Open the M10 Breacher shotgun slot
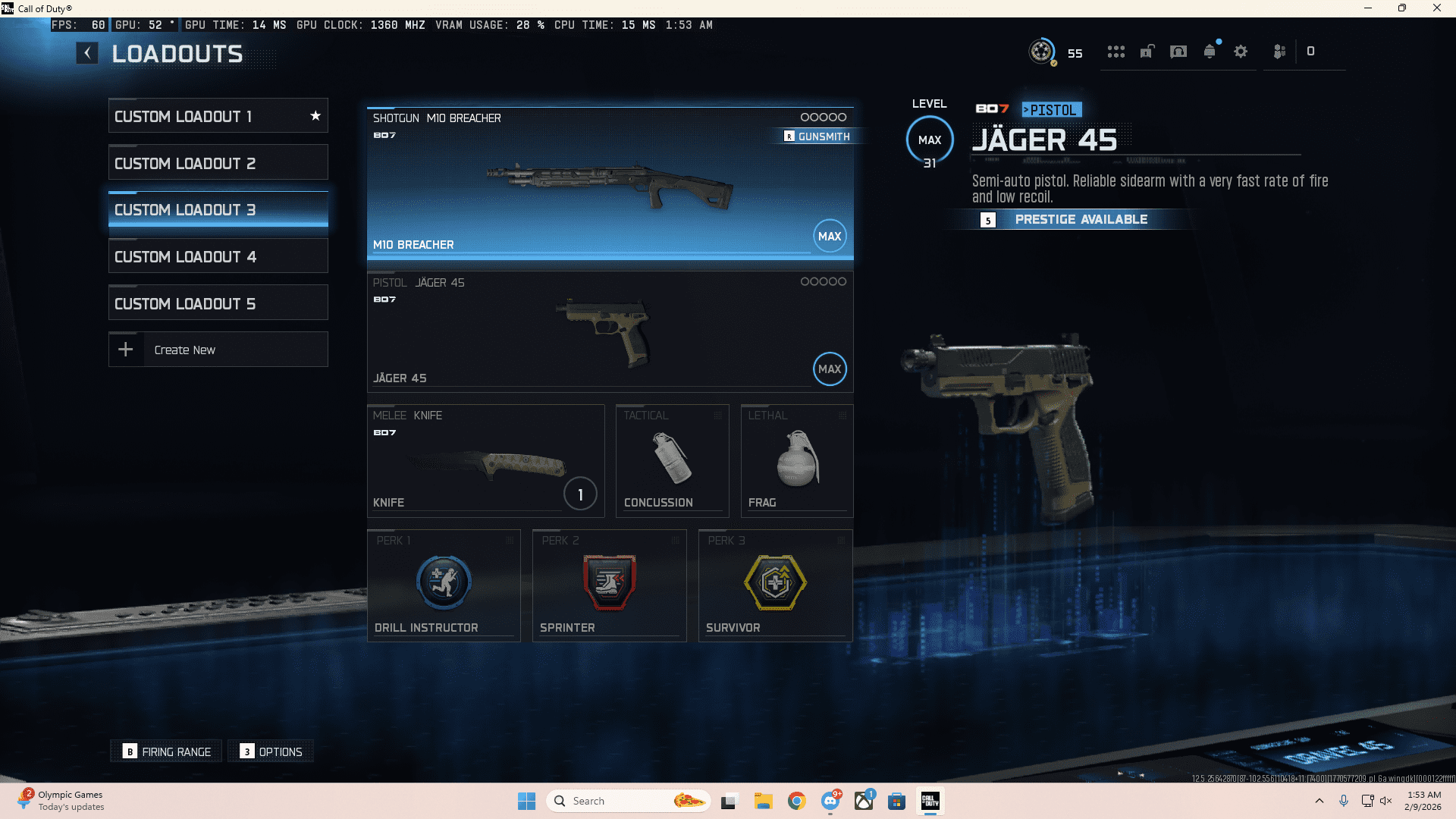This screenshot has height=819, width=1456. click(610, 184)
